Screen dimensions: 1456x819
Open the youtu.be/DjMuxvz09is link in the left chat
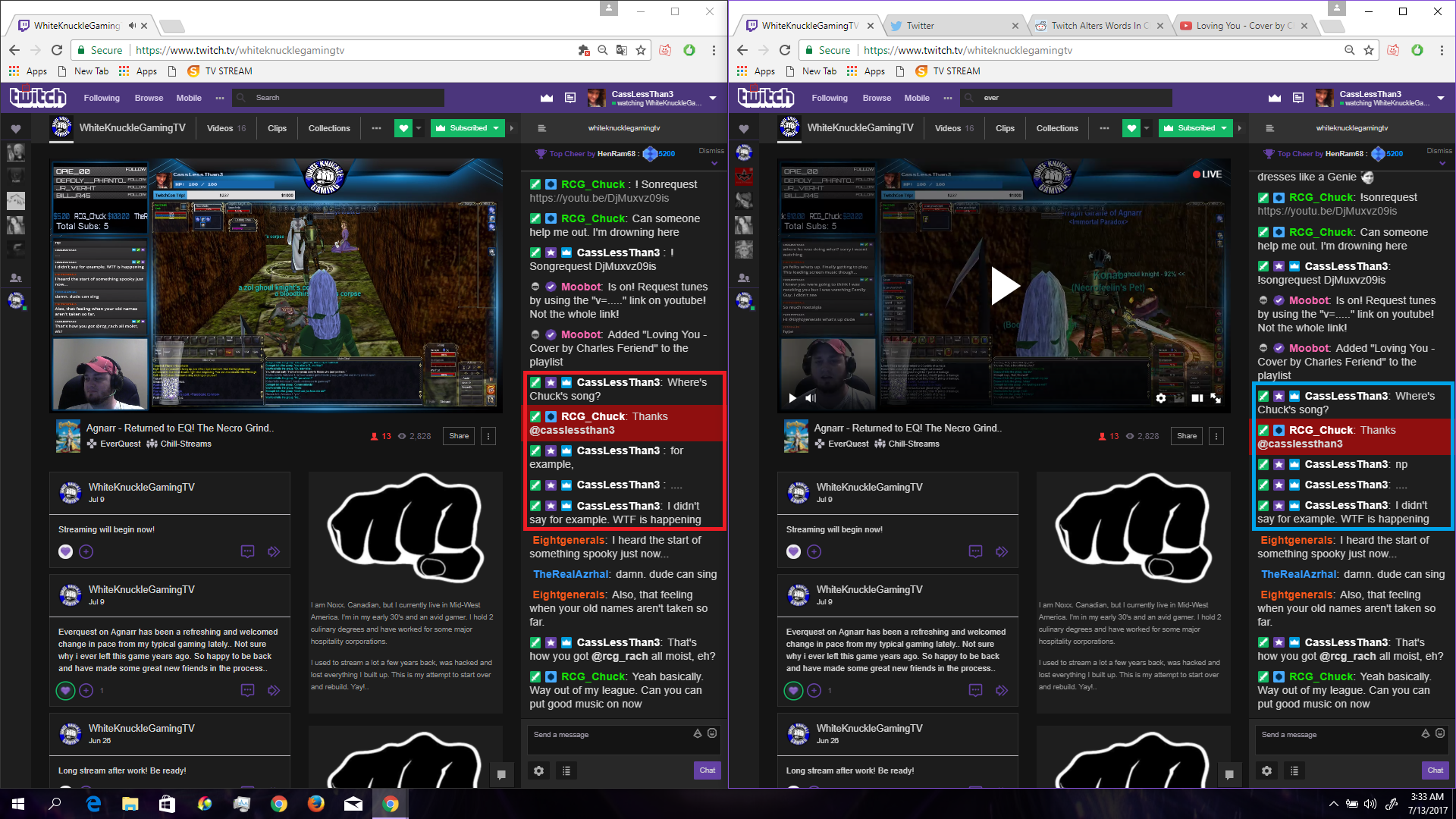click(x=599, y=198)
